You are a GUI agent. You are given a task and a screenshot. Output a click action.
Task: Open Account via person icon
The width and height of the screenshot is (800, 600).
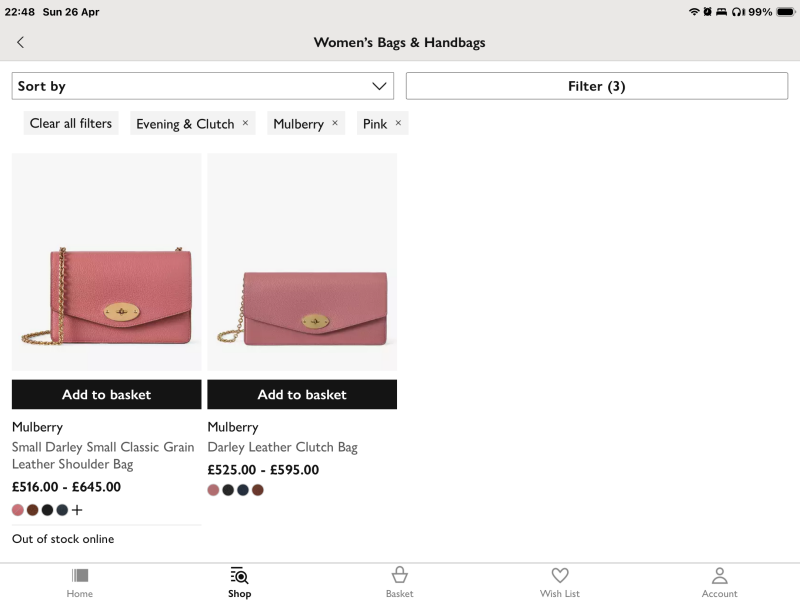coord(719,577)
